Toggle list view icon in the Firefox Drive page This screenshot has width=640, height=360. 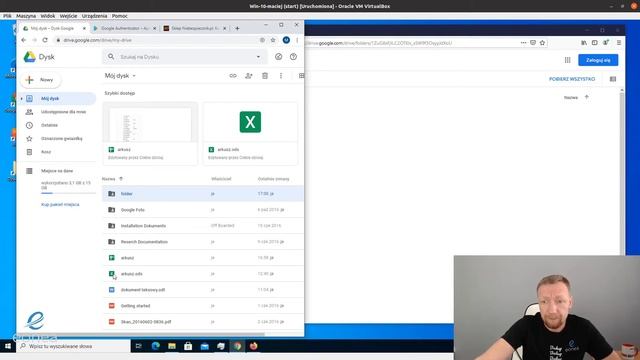pos(613,79)
